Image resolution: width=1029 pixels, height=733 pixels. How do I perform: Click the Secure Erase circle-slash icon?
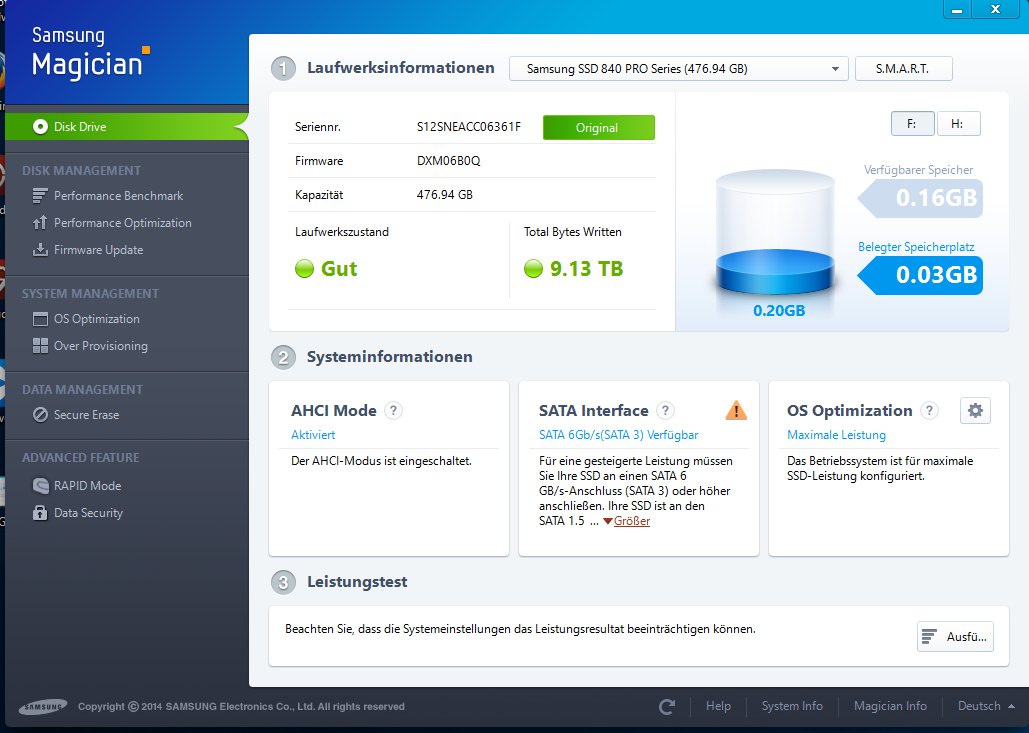(40, 415)
